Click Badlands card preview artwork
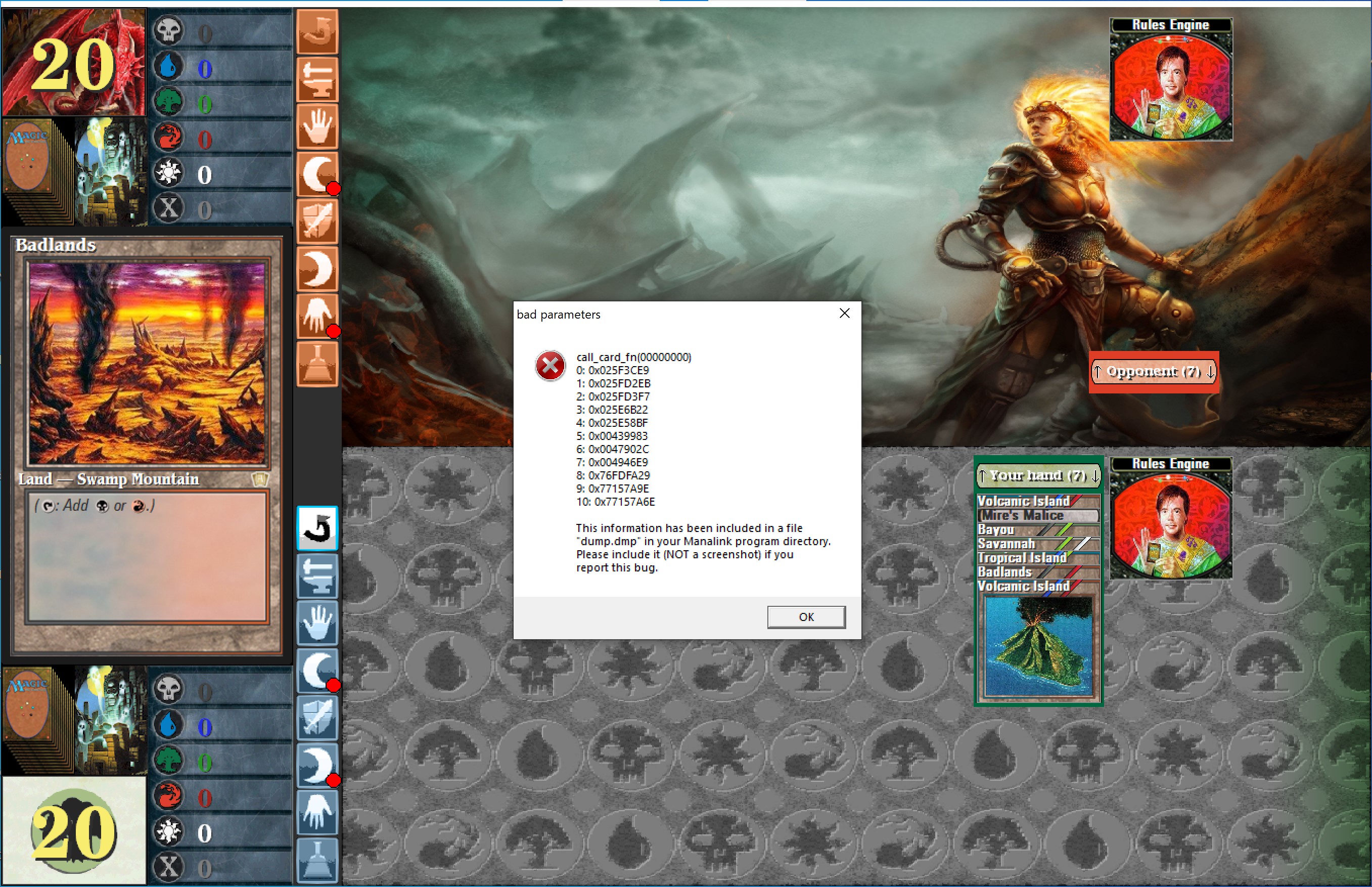This screenshot has width=1372, height=887. point(148,364)
